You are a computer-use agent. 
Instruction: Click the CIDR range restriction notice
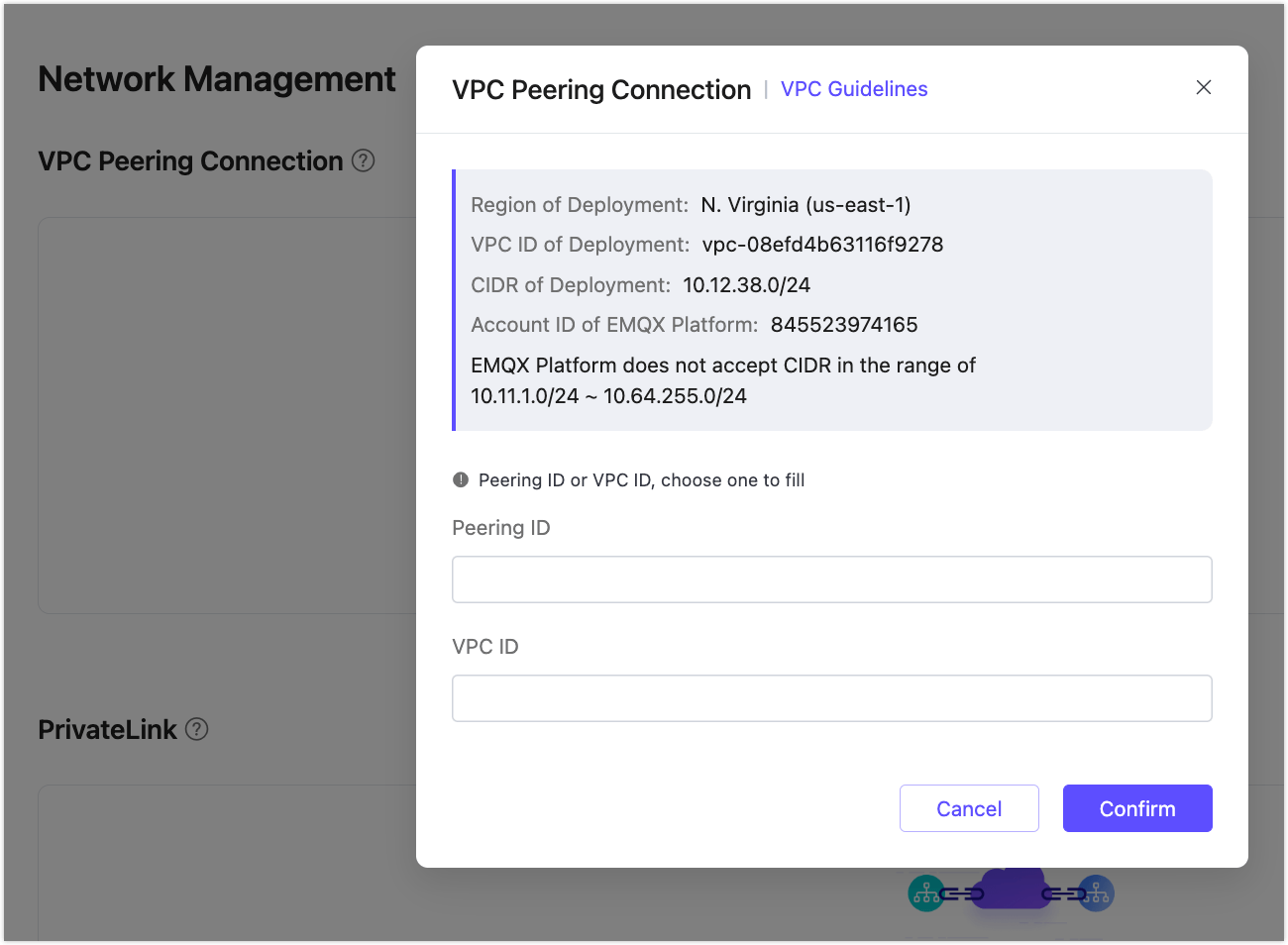click(723, 380)
